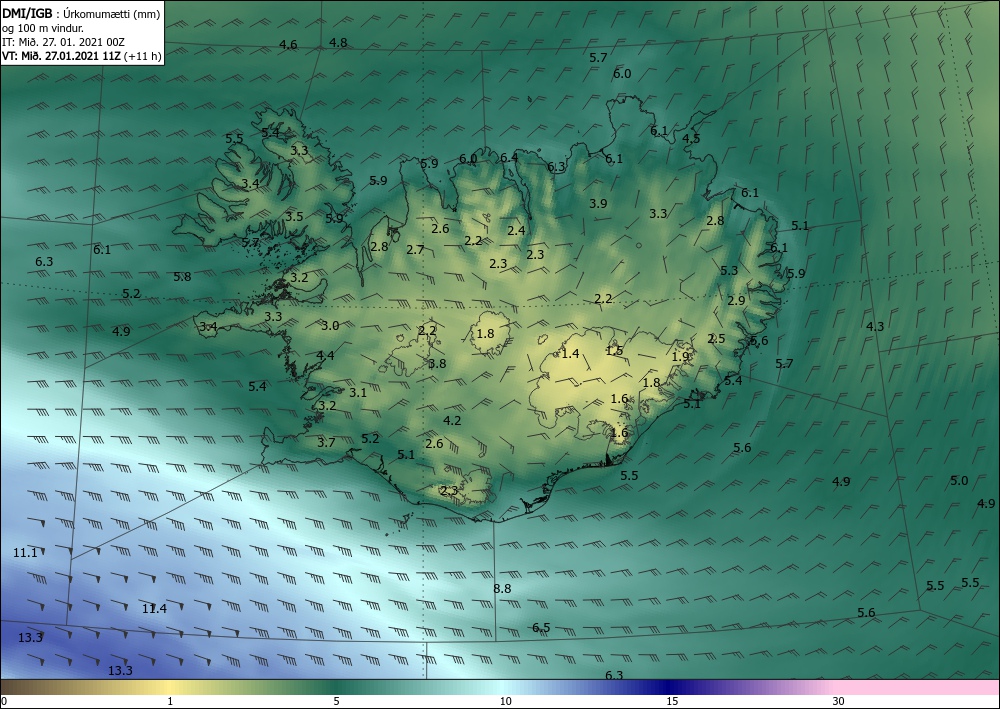This screenshot has width=1000, height=709.
Task: Click the map value 5.0
Action: (x=959, y=481)
